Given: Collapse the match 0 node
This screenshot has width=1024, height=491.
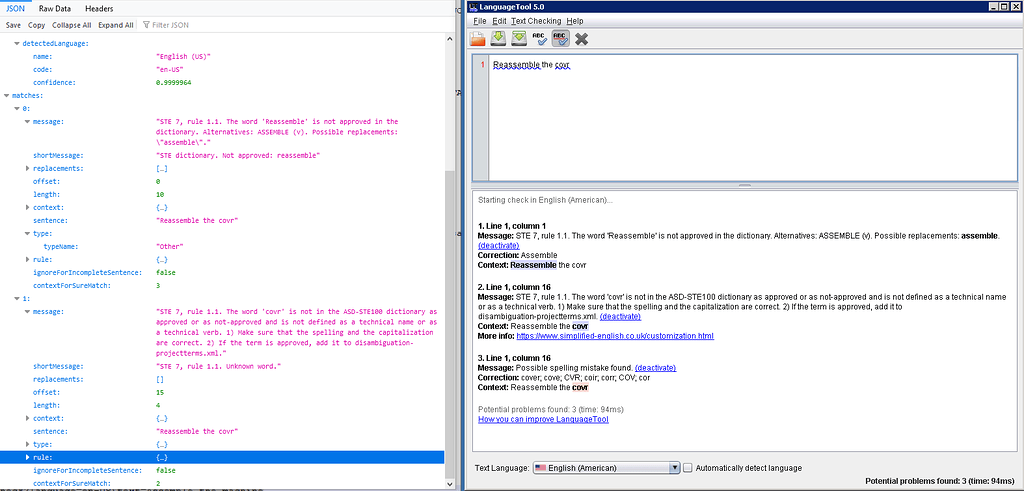Looking at the screenshot, I should (16, 108).
